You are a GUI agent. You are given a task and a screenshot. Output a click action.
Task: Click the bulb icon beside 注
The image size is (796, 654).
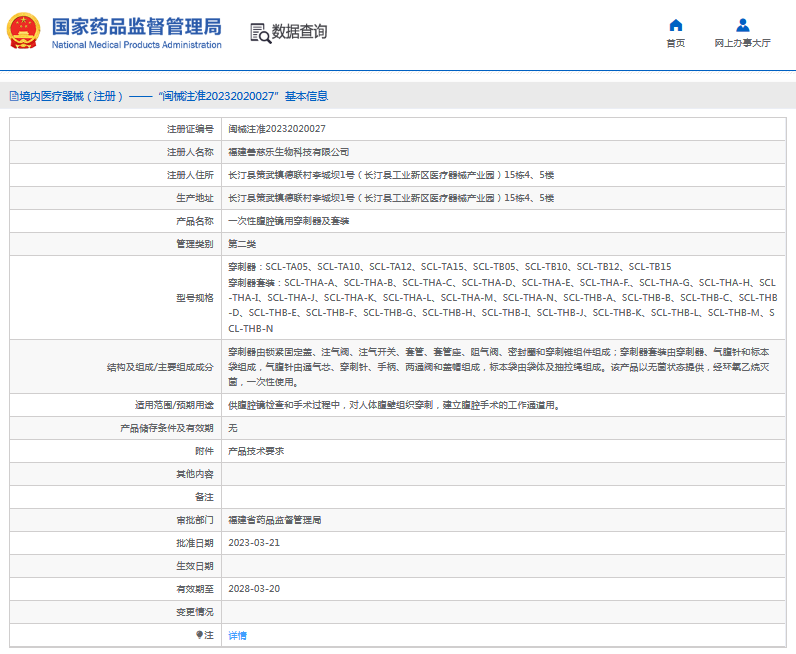pyautogui.click(x=200, y=635)
